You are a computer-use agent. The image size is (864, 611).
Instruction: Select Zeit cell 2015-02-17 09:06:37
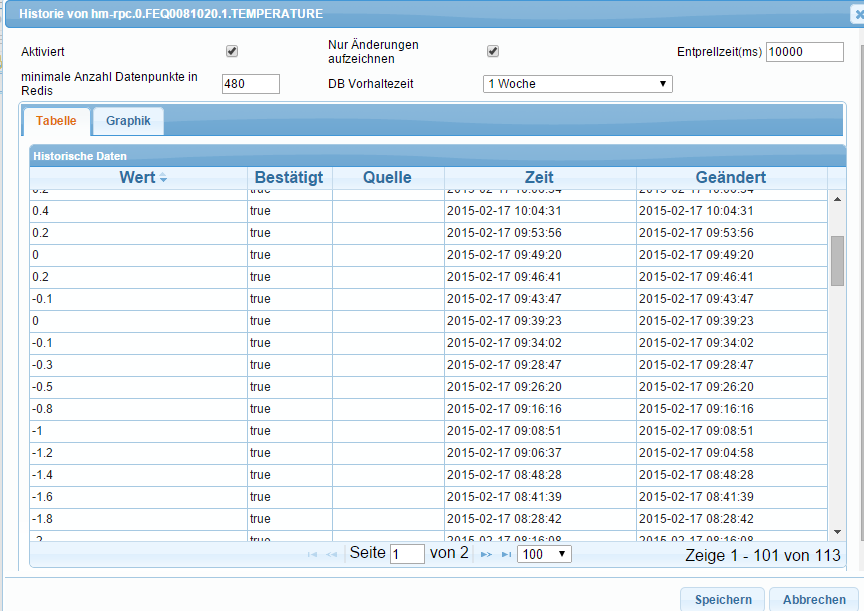click(540, 453)
